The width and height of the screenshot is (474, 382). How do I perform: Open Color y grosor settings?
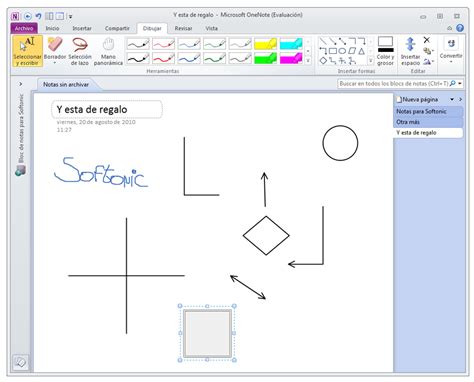(385, 51)
